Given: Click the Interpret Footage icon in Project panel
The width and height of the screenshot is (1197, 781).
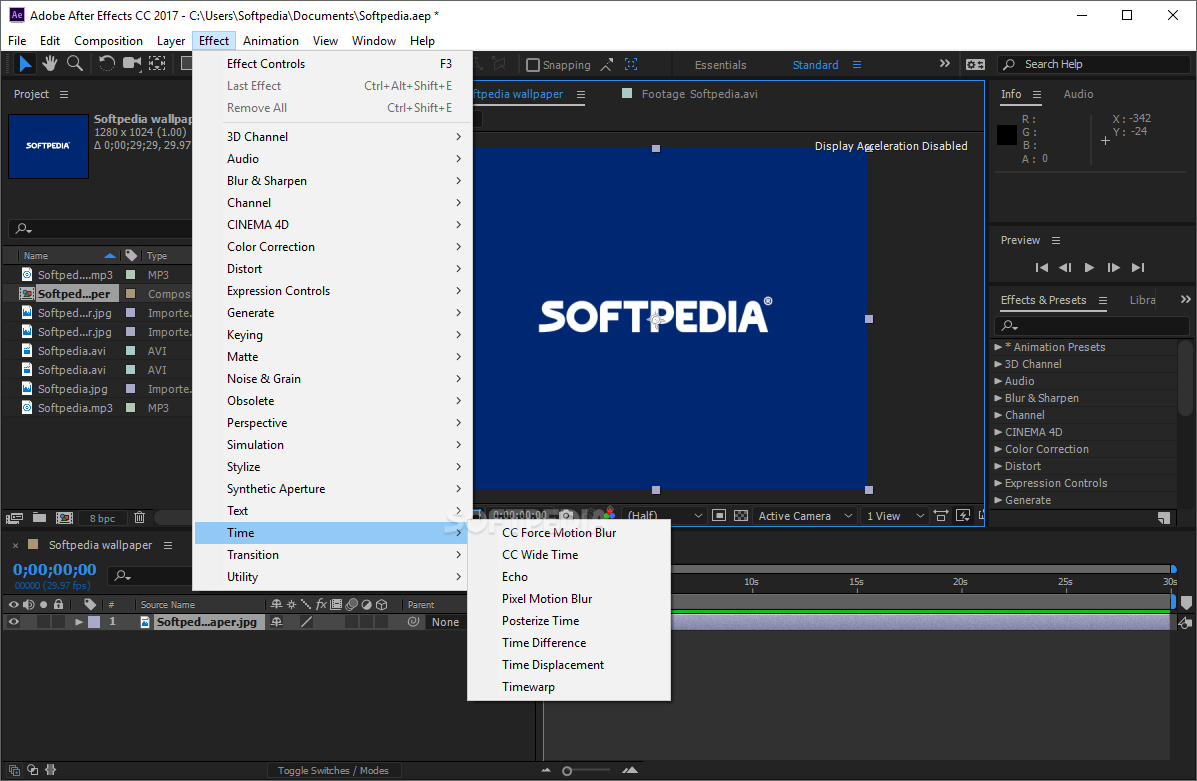Looking at the screenshot, I should pos(14,518).
